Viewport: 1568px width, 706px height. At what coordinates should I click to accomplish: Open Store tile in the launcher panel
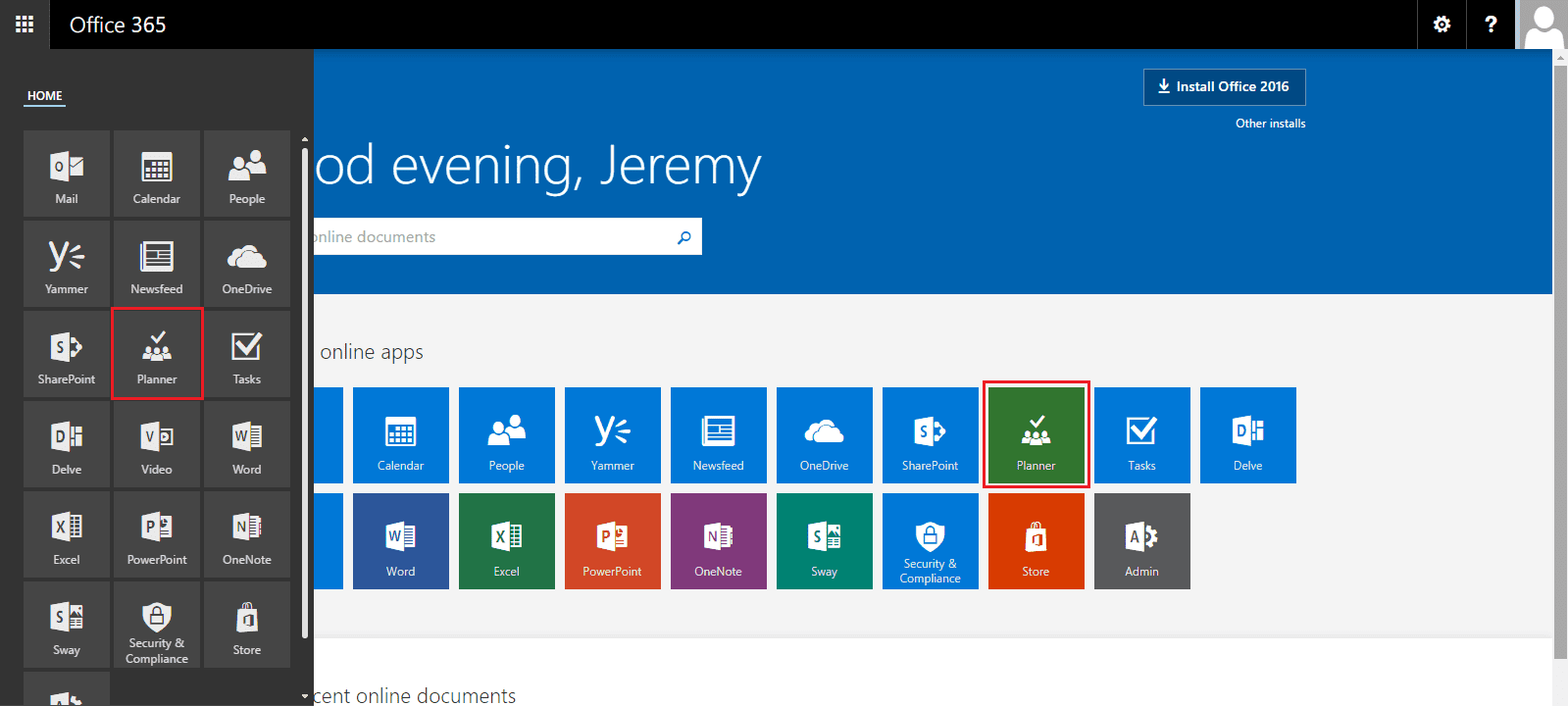tap(247, 625)
